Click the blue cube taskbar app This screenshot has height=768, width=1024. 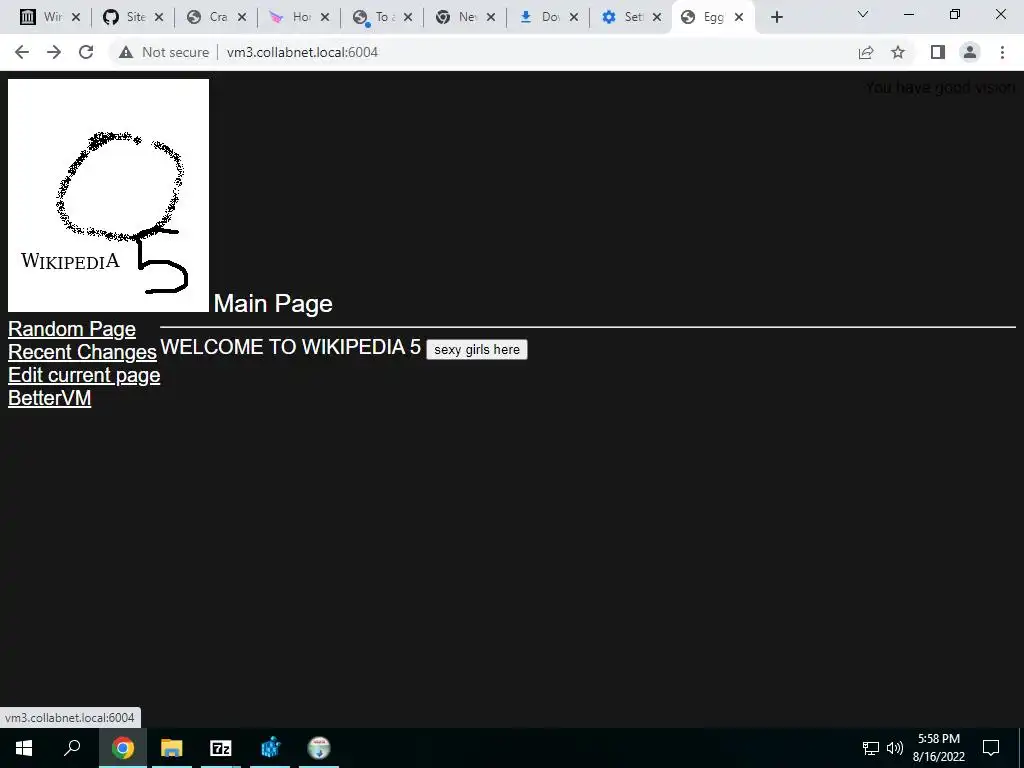tap(270, 748)
